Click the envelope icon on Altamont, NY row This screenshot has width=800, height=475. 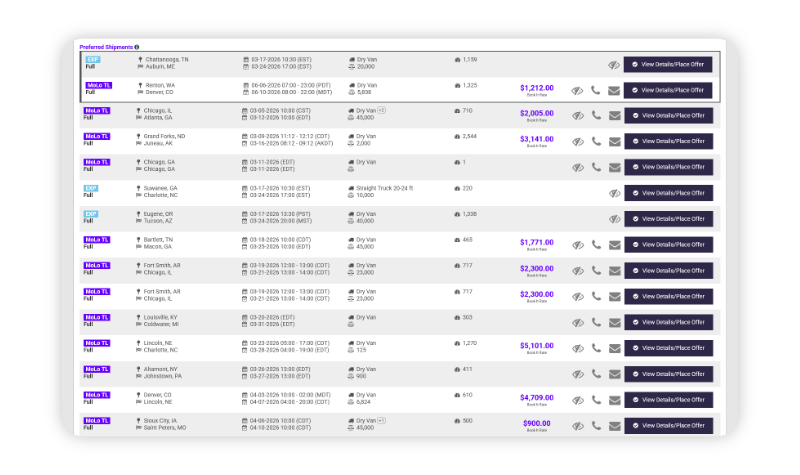615,374
